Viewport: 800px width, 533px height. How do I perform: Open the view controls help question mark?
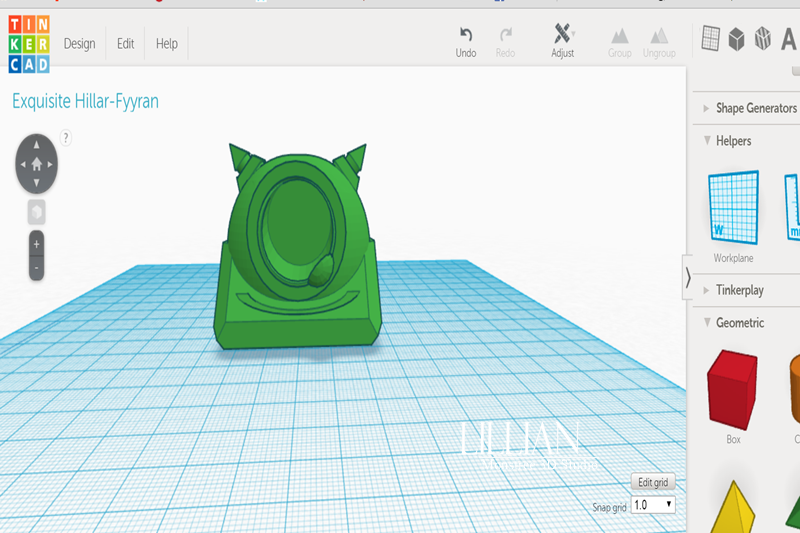pyautogui.click(x=66, y=138)
